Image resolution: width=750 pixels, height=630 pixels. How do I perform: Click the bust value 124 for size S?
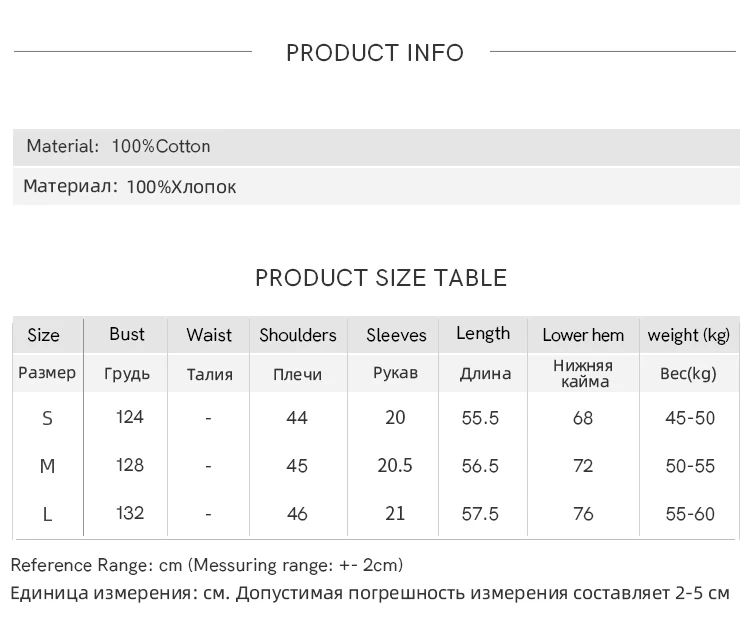coord(130,417)
